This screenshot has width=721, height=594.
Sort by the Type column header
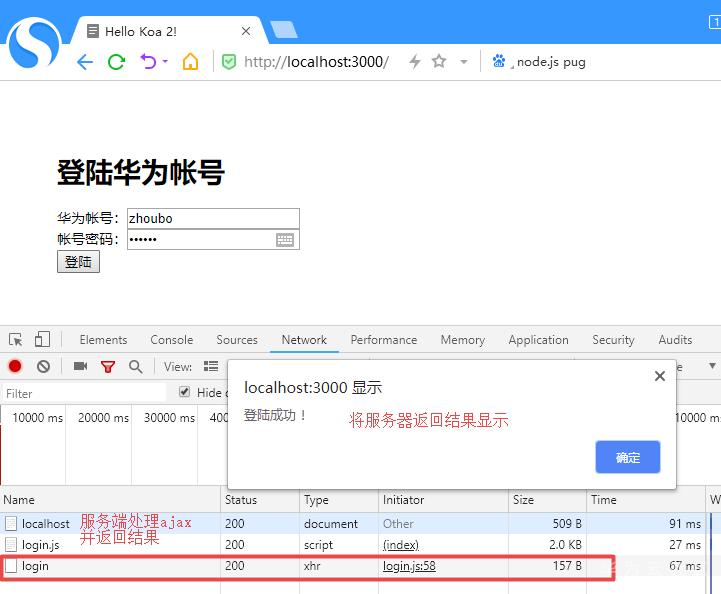pos(339,500)
